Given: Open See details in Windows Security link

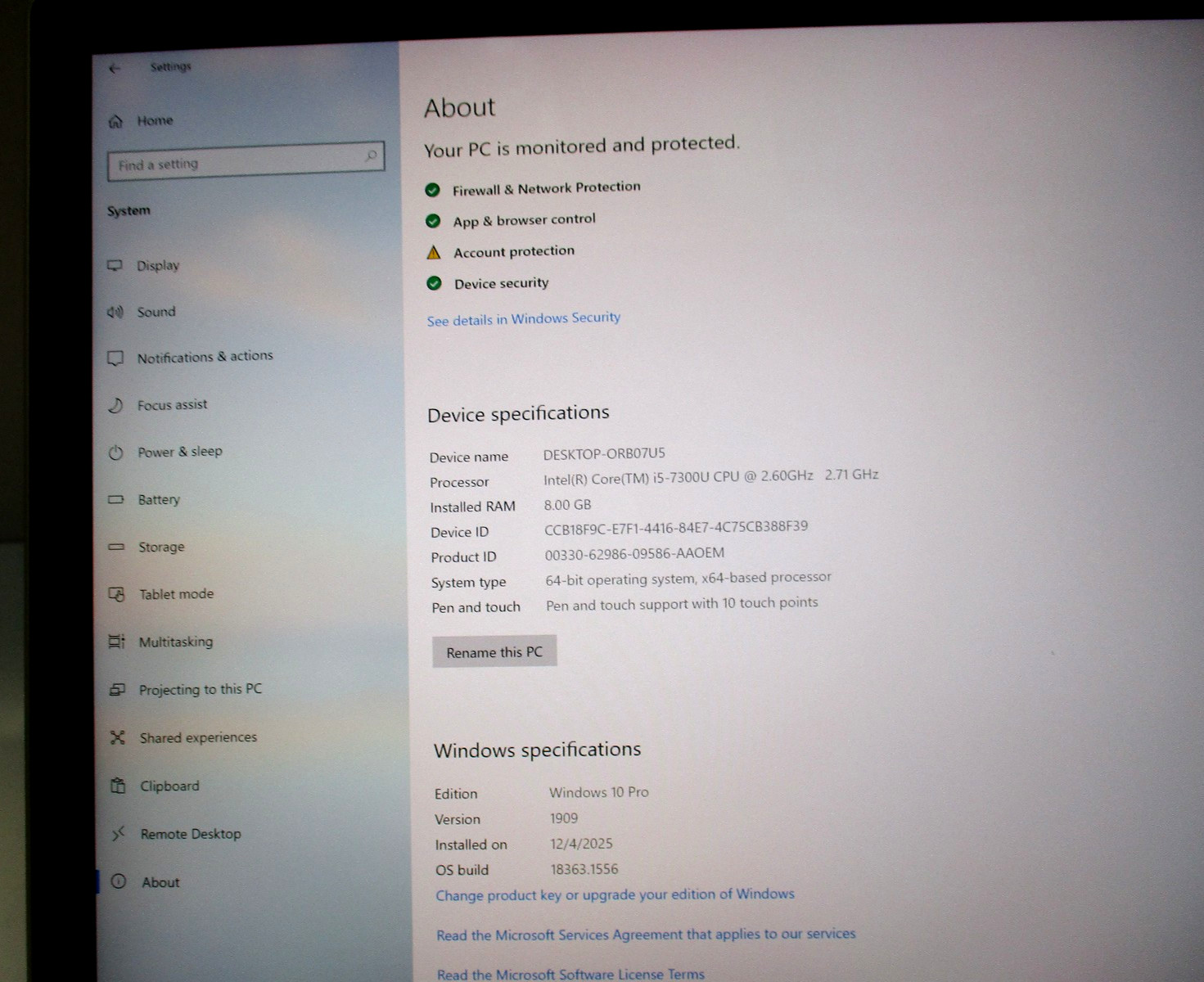Looking at the screenshot, I should 524,318.
